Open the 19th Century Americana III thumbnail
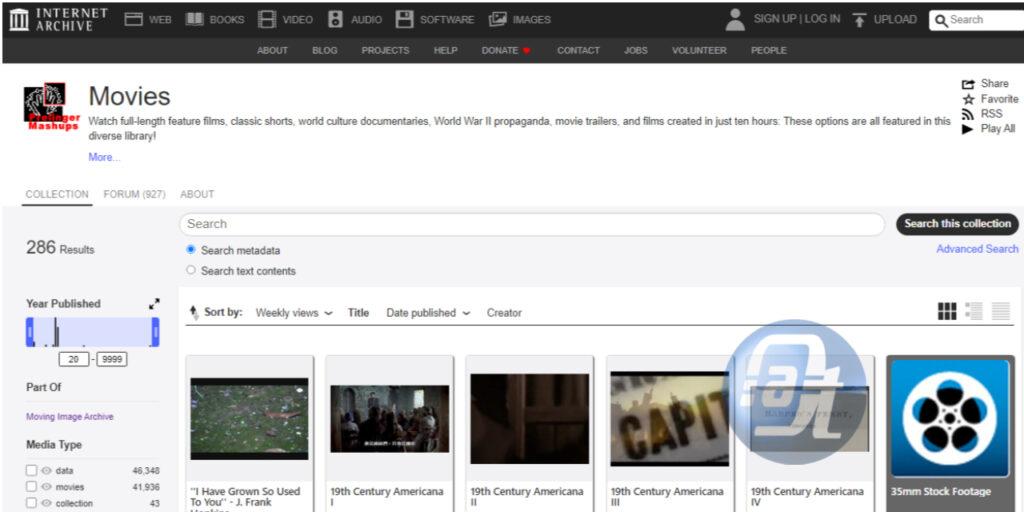The height and width of the screenshot is (512, 1024). coord(669,419)
